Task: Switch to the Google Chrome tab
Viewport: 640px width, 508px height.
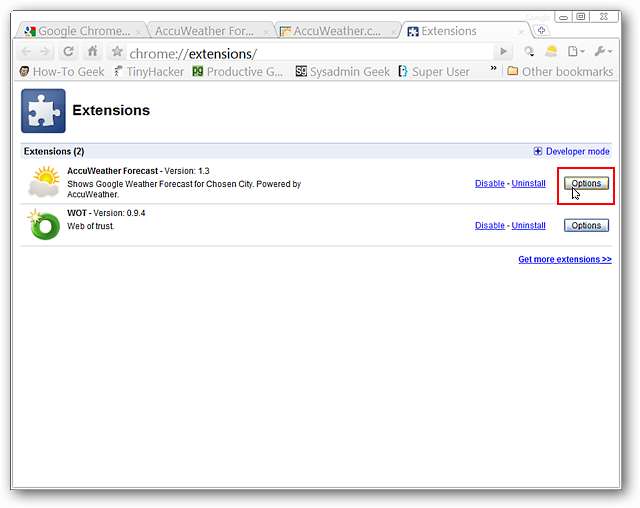Action: (x=82, y=31)
